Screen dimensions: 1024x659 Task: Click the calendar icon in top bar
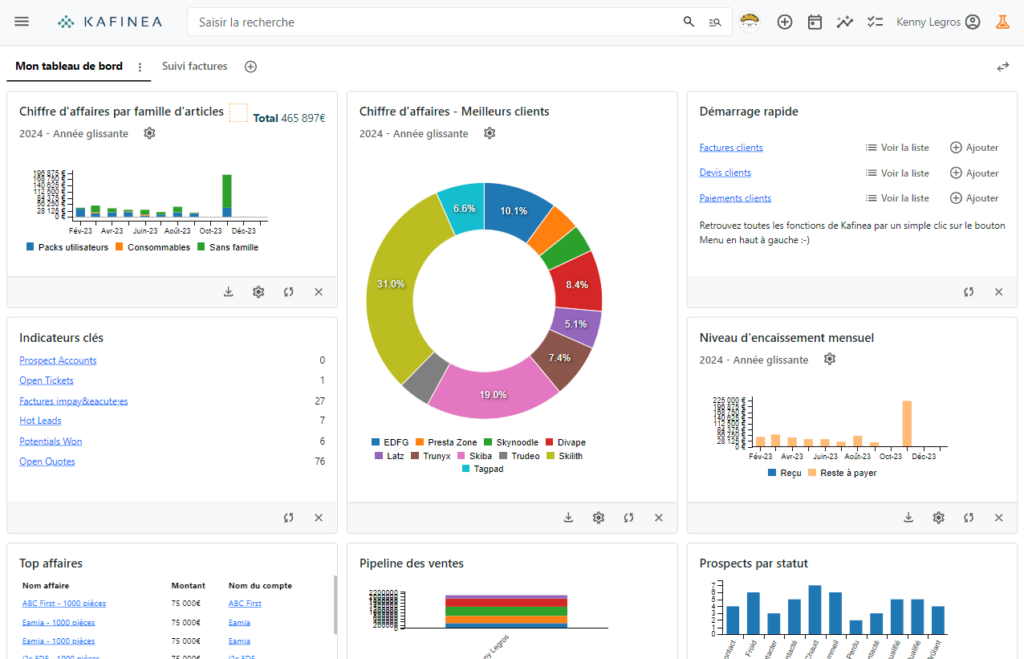pos(815,22)
